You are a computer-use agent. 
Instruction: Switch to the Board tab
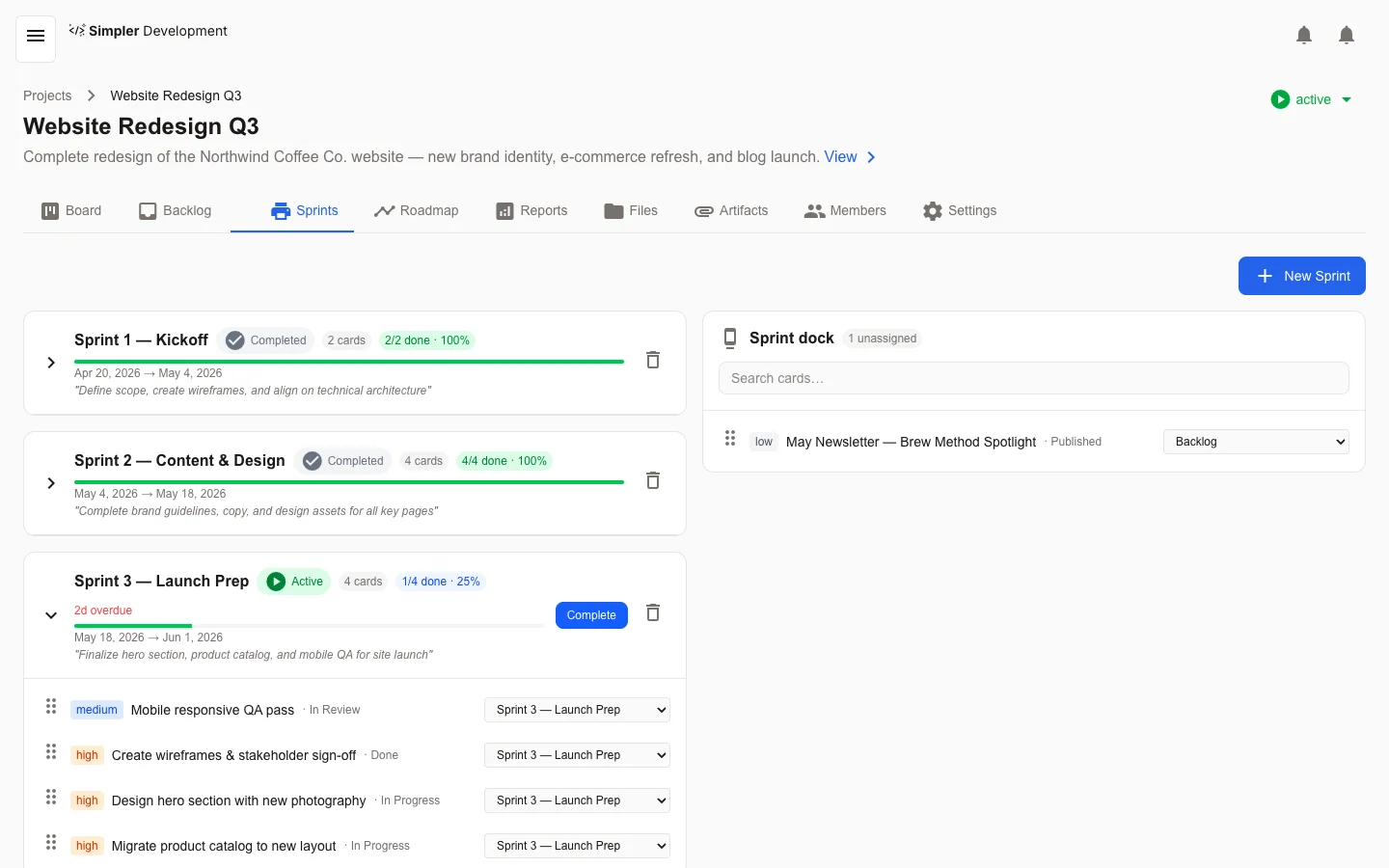pos(71,210)
